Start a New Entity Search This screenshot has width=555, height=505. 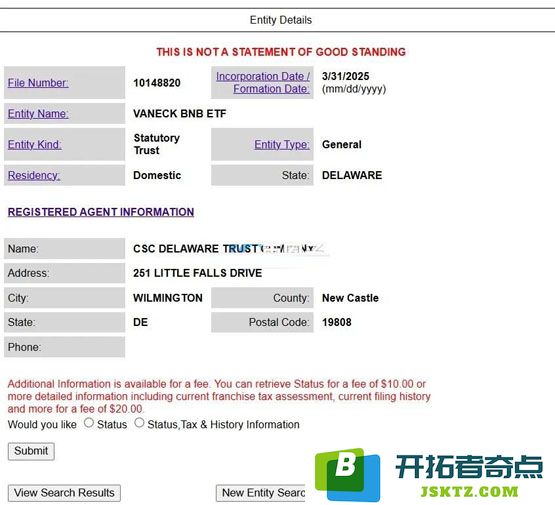(261, 493)
